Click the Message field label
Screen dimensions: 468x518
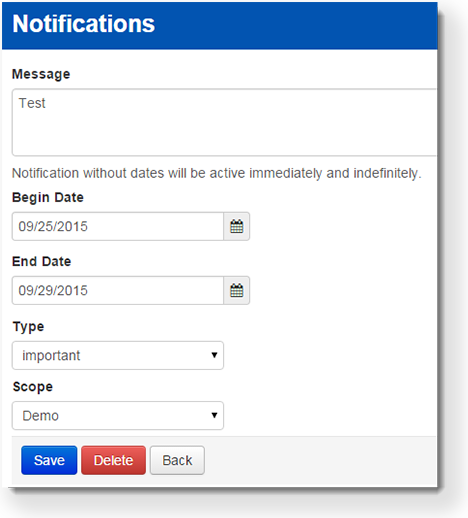coord(41,74)
